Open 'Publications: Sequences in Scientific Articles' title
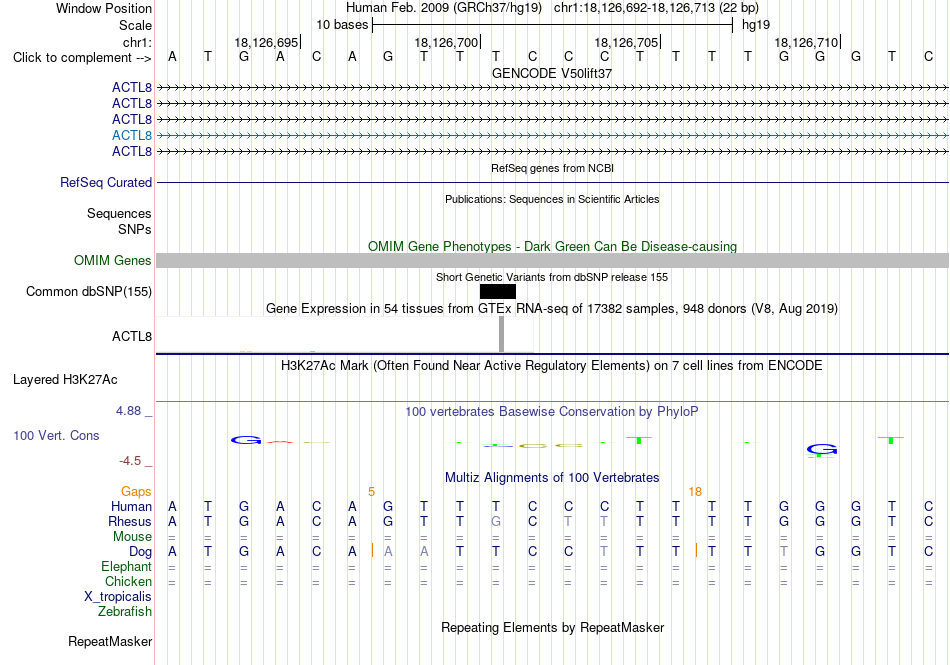 [552, 199]
